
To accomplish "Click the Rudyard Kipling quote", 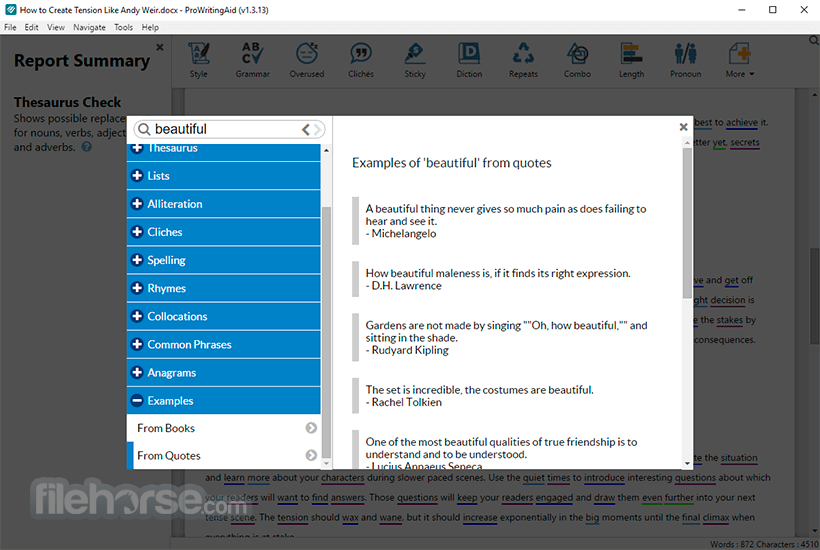I will [506, 338].
